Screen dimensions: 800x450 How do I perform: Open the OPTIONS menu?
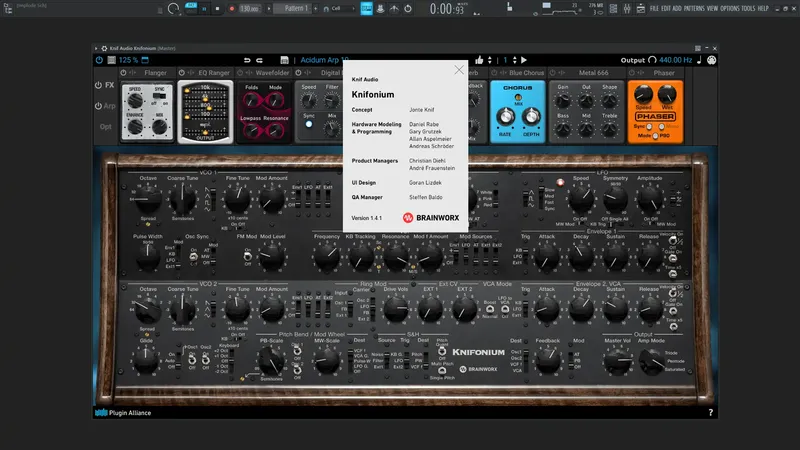(730, 9)
